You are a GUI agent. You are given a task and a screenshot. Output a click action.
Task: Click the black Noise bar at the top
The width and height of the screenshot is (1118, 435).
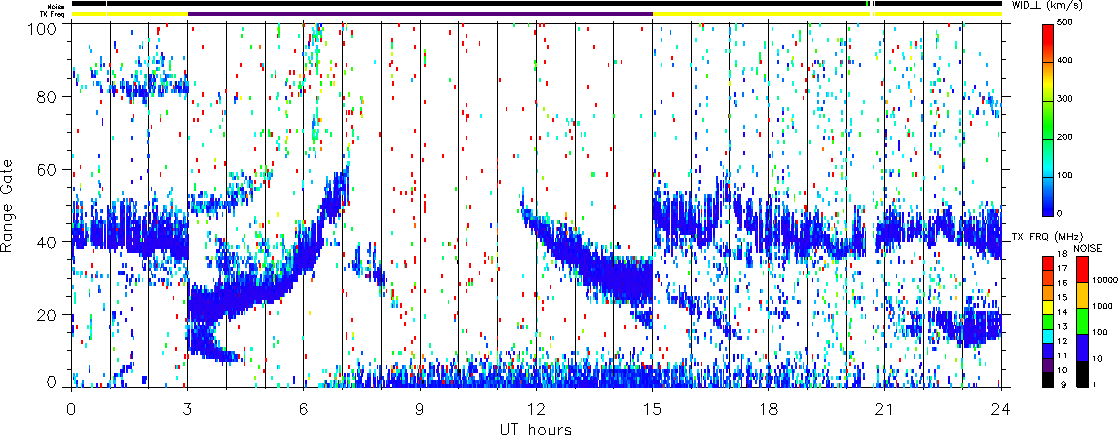click(x=500, y=4)
